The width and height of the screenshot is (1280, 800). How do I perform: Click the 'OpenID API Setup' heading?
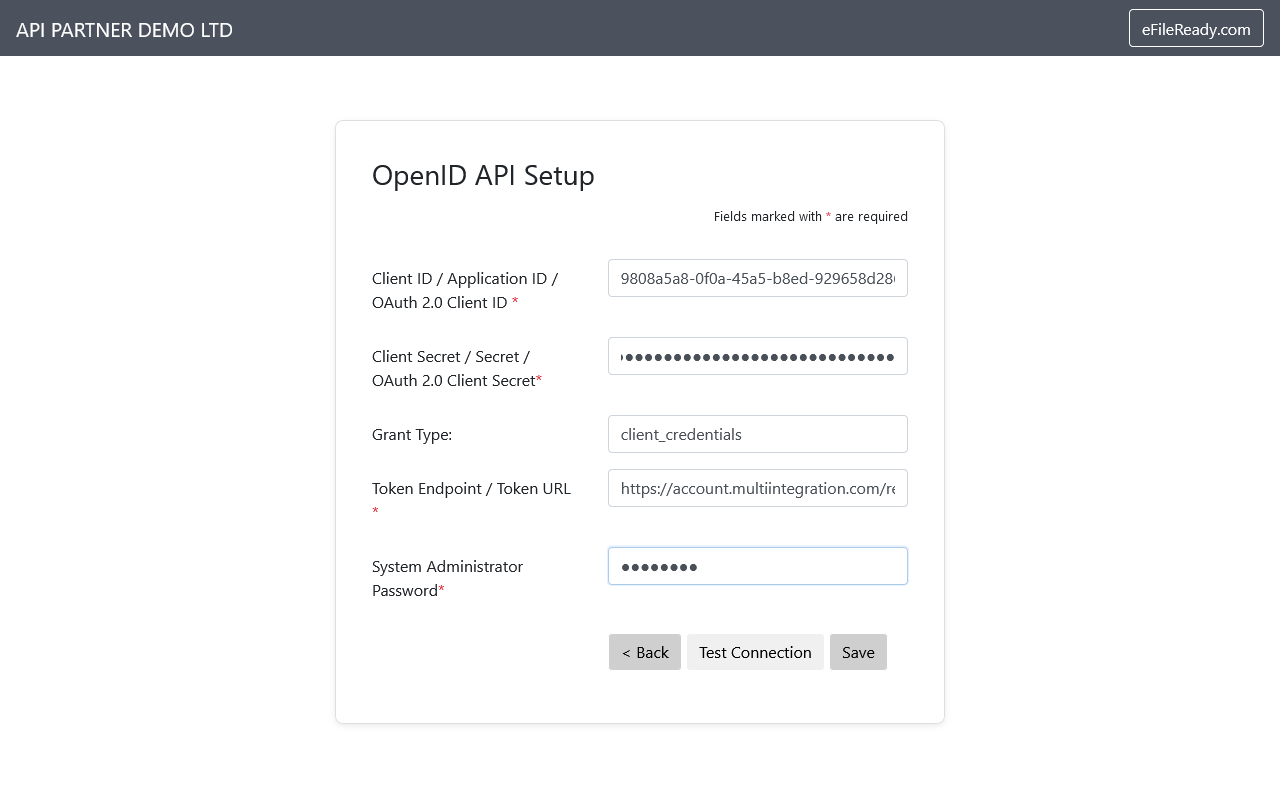(483, 175)
